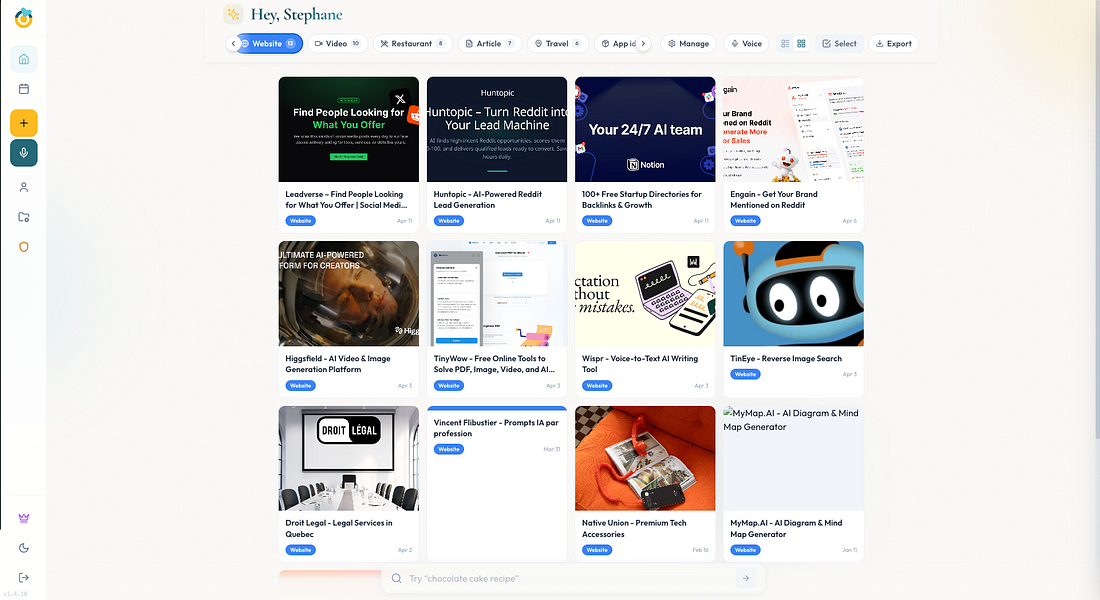Switch to grid view layout

point(801,44)
